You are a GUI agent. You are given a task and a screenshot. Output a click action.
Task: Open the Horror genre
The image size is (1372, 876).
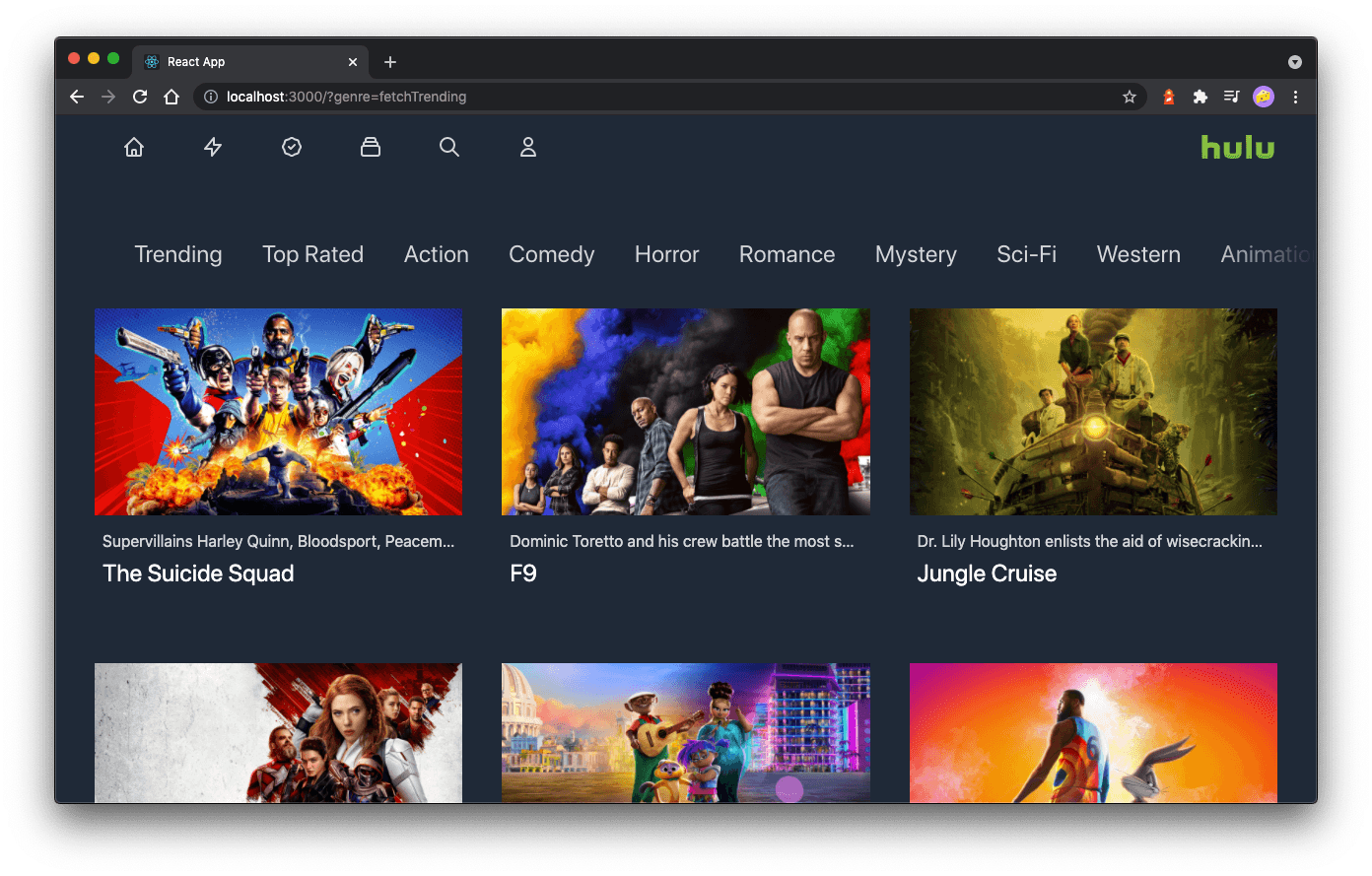tap(667, 254)
